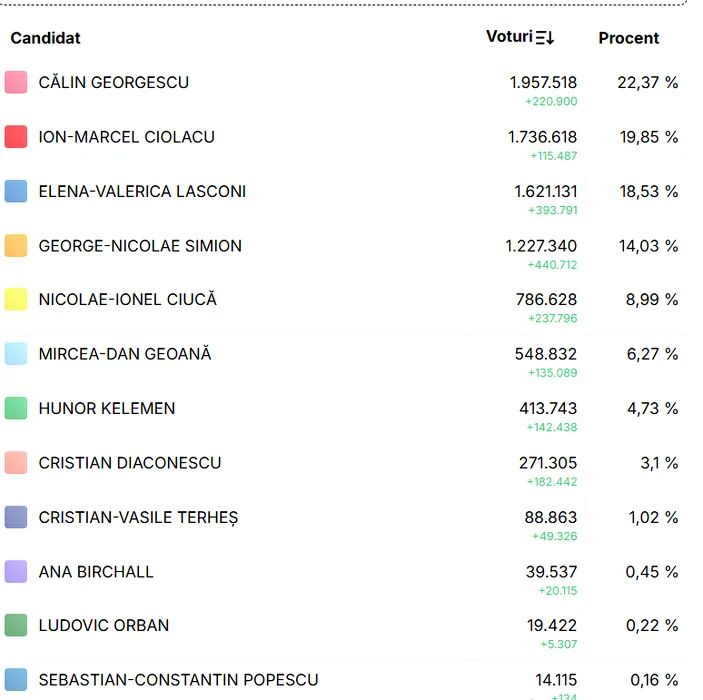This screenshot has height=700, width=703.
Task: Select the ELENA-VALERICA LASCONI row name
Action: (142, 191)
